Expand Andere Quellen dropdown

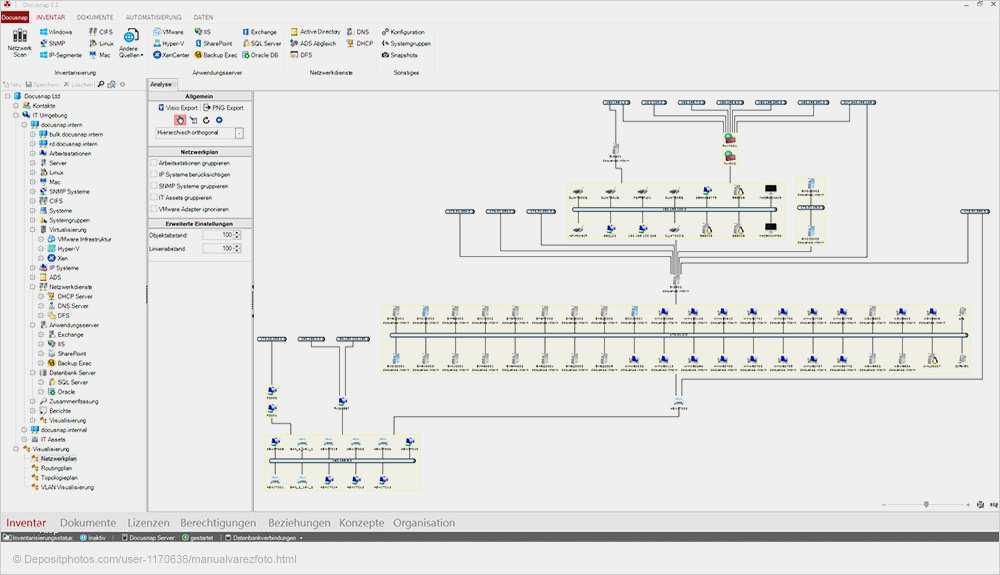tap(129, 44)
